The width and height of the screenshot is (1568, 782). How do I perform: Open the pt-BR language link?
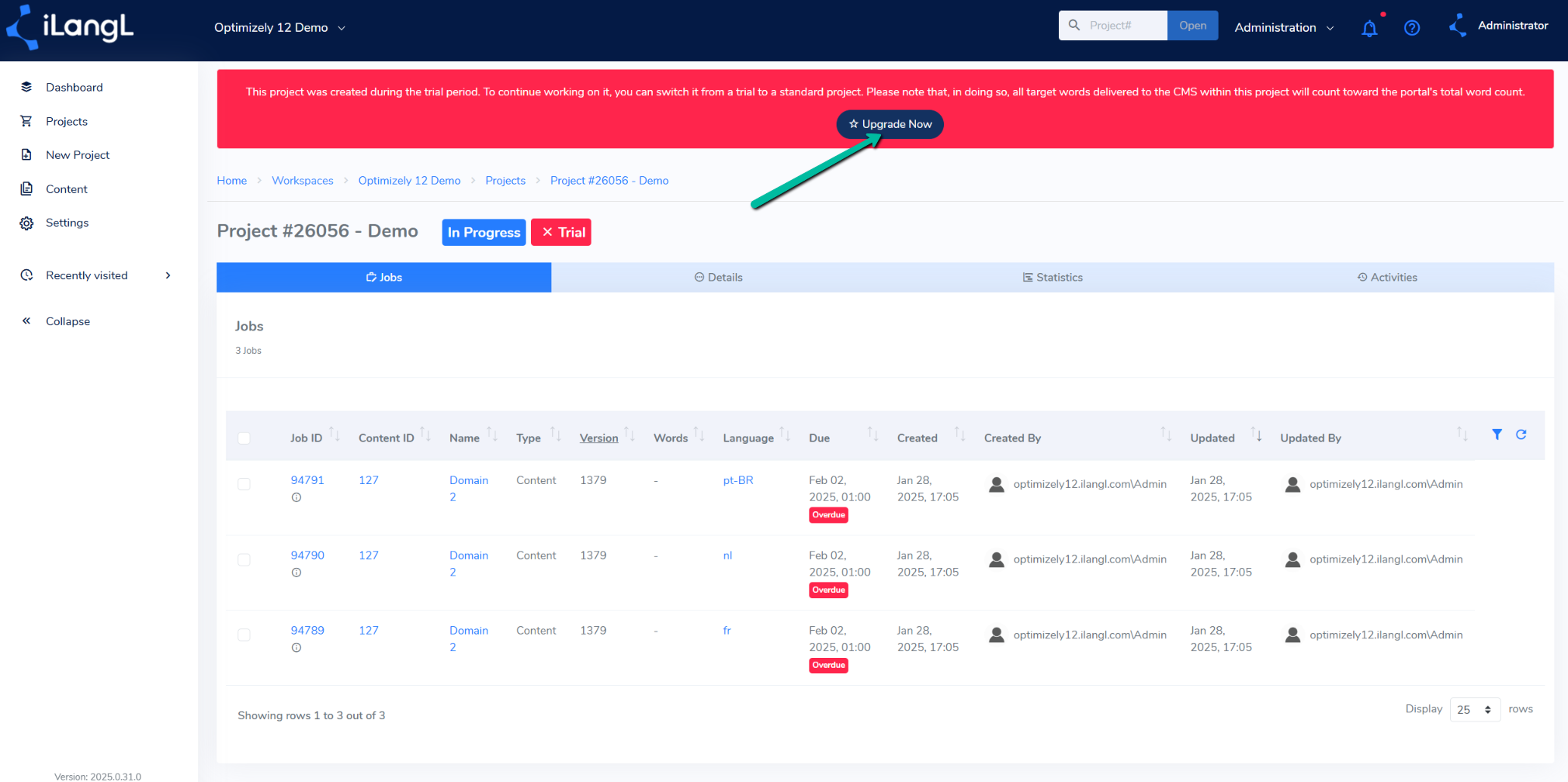tap(738, 480)
